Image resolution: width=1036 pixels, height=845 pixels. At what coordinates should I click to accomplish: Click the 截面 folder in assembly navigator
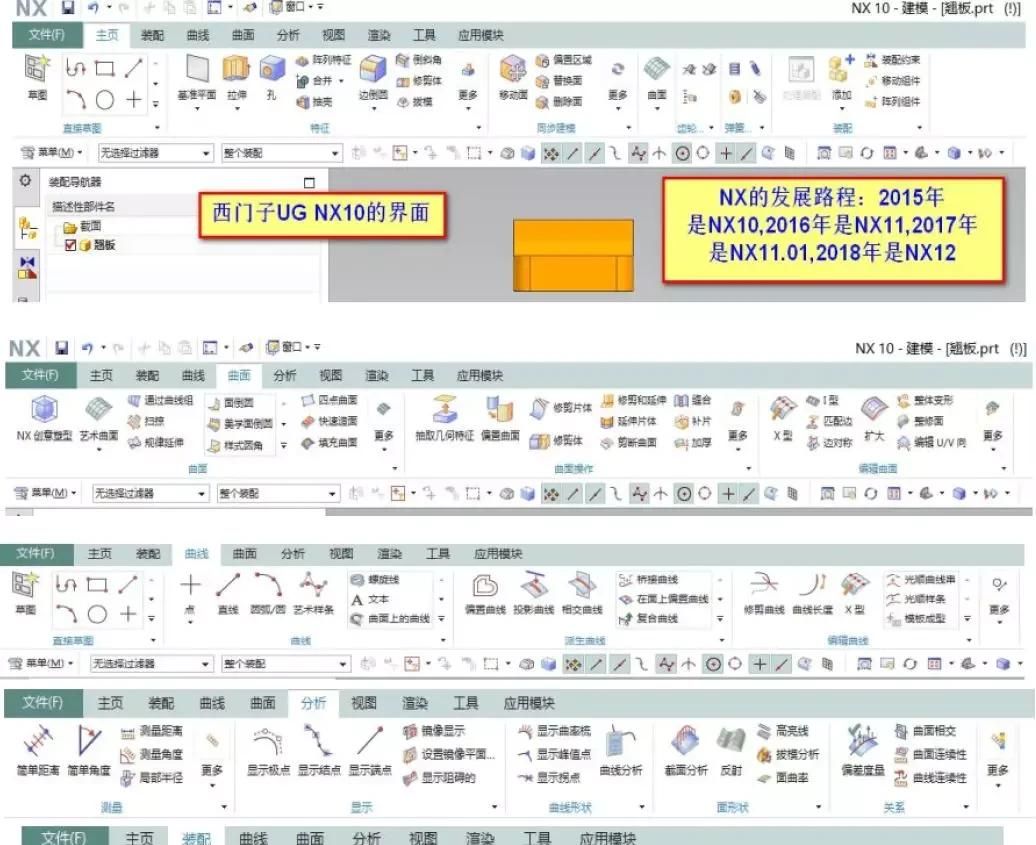[83, 227]
